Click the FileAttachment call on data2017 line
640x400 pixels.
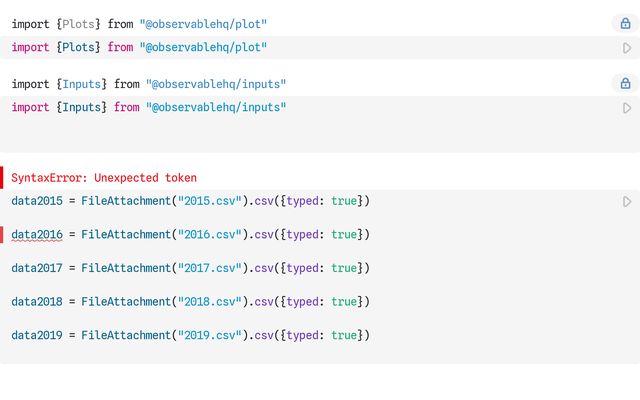pyautogui.click(x=125, y=268)
